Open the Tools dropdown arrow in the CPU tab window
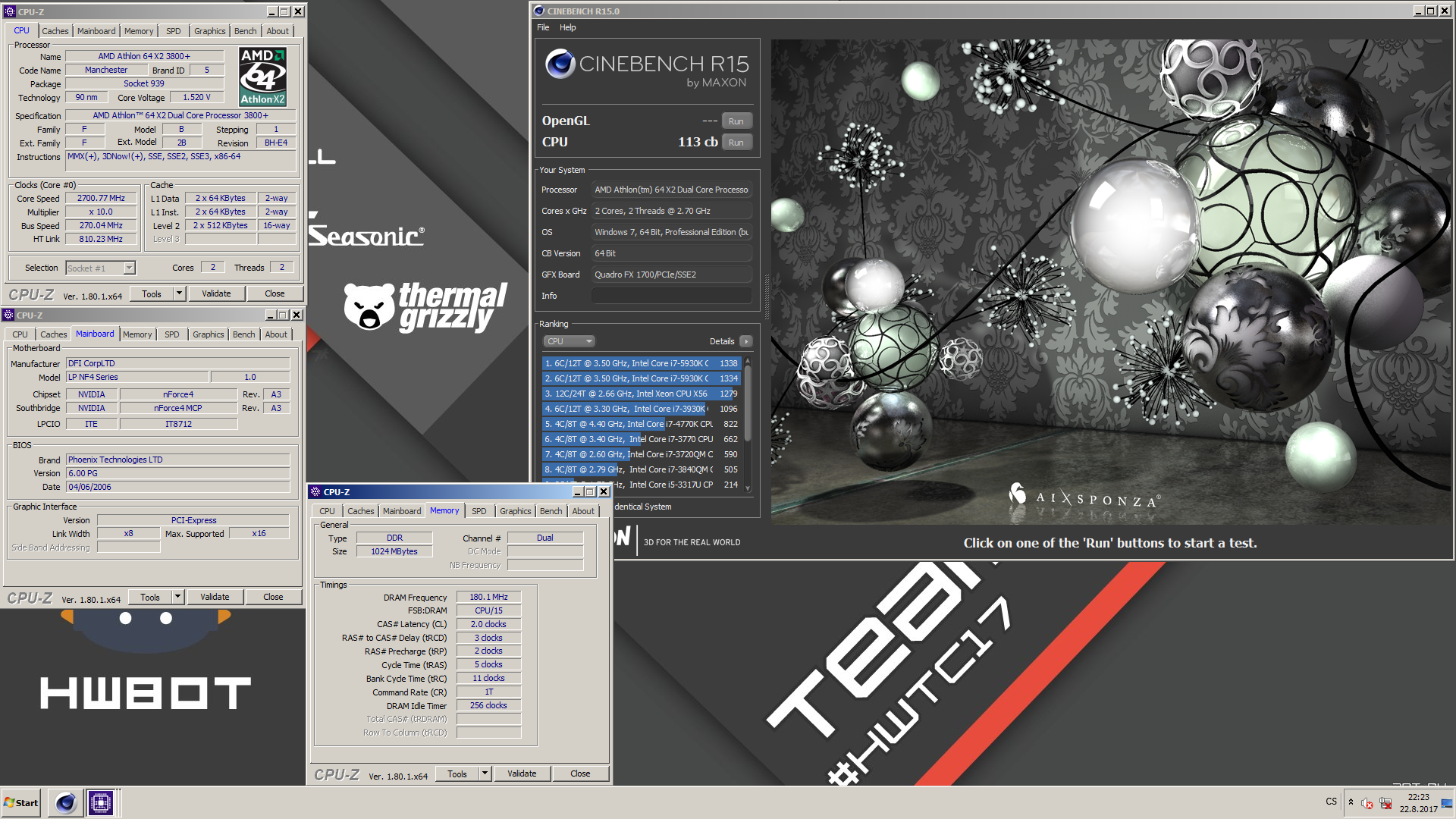This screenshot has width=1456, height=819. point(180,293)
